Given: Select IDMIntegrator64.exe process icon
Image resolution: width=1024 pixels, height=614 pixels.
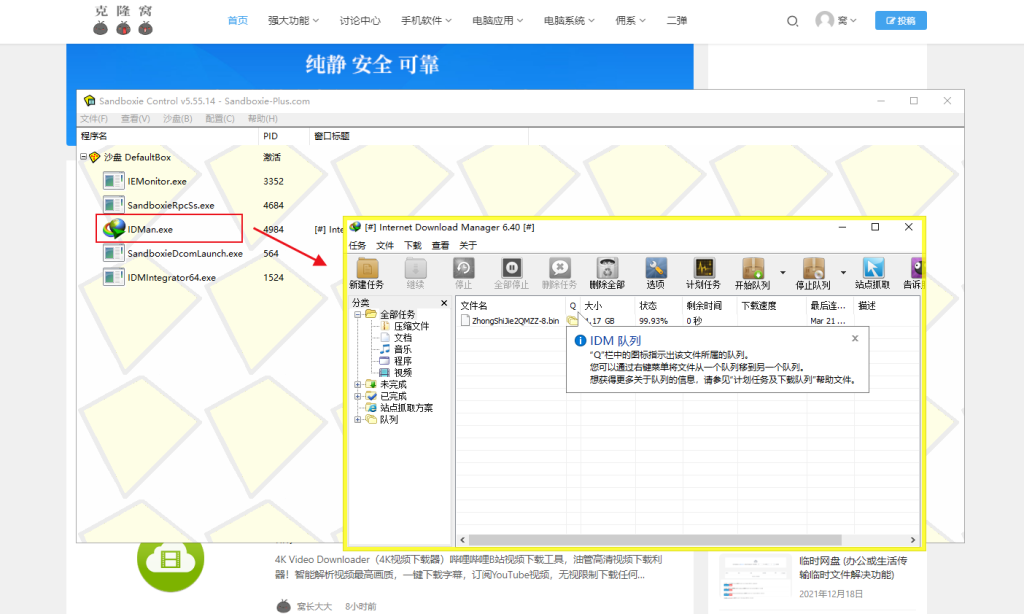Looking at the screenshot, I should pyautogui.click(x=114, y=277).
